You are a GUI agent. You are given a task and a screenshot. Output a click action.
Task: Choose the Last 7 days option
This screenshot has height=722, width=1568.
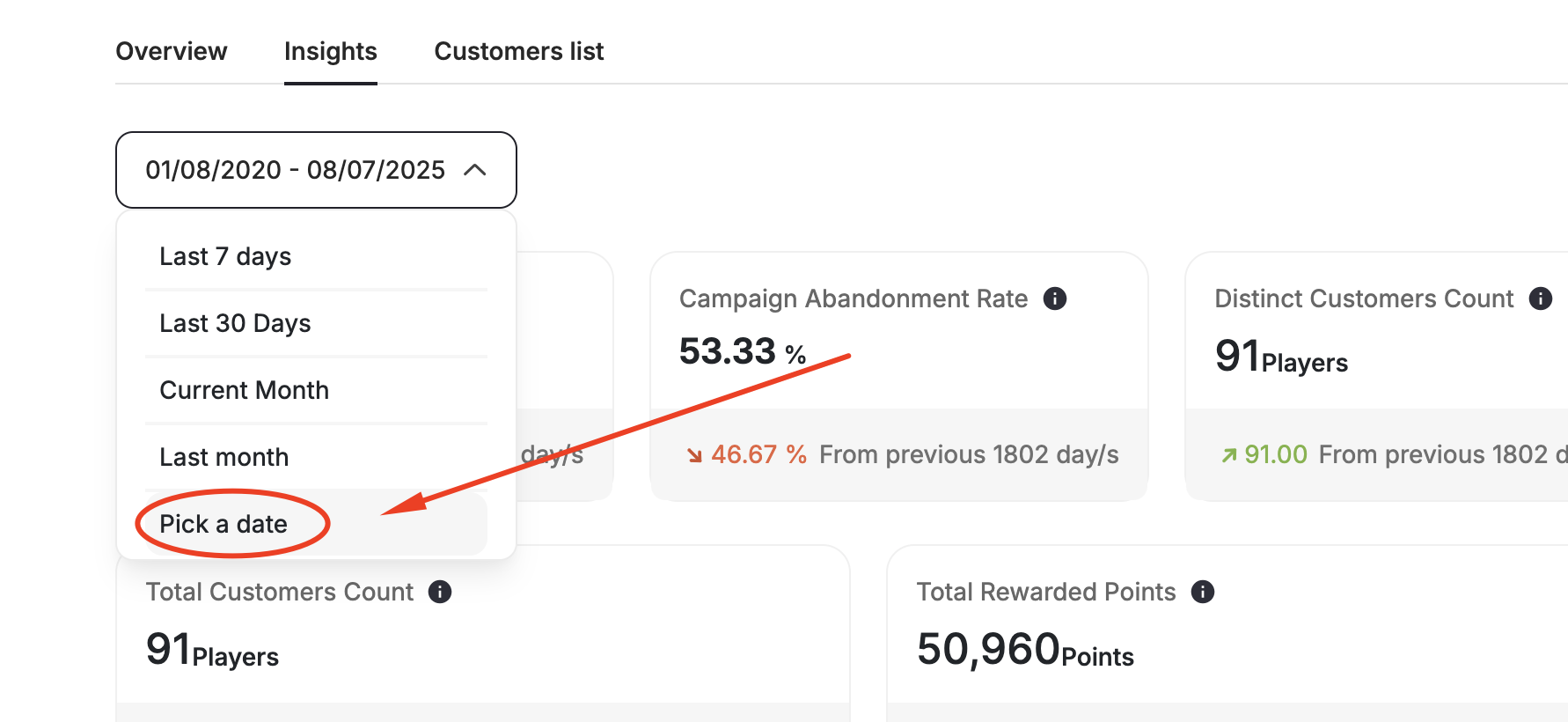pos(225,256)
